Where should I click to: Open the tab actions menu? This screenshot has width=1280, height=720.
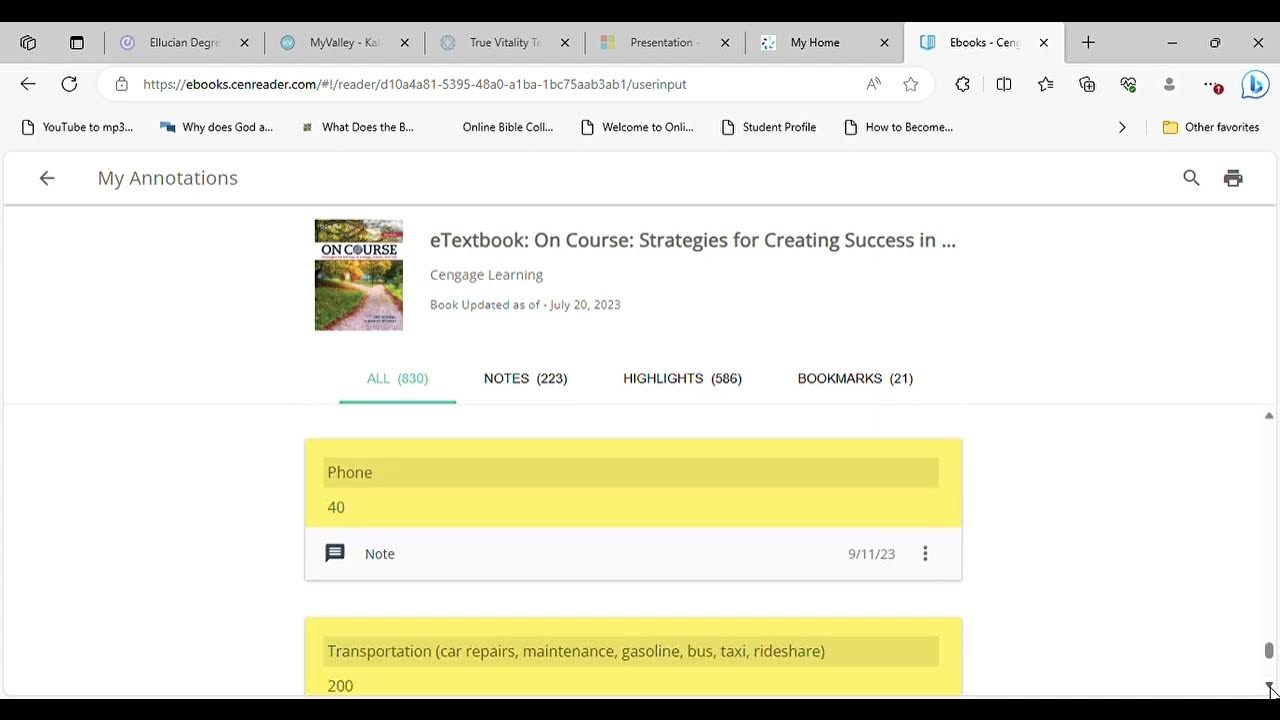click(x=77, y=43)
